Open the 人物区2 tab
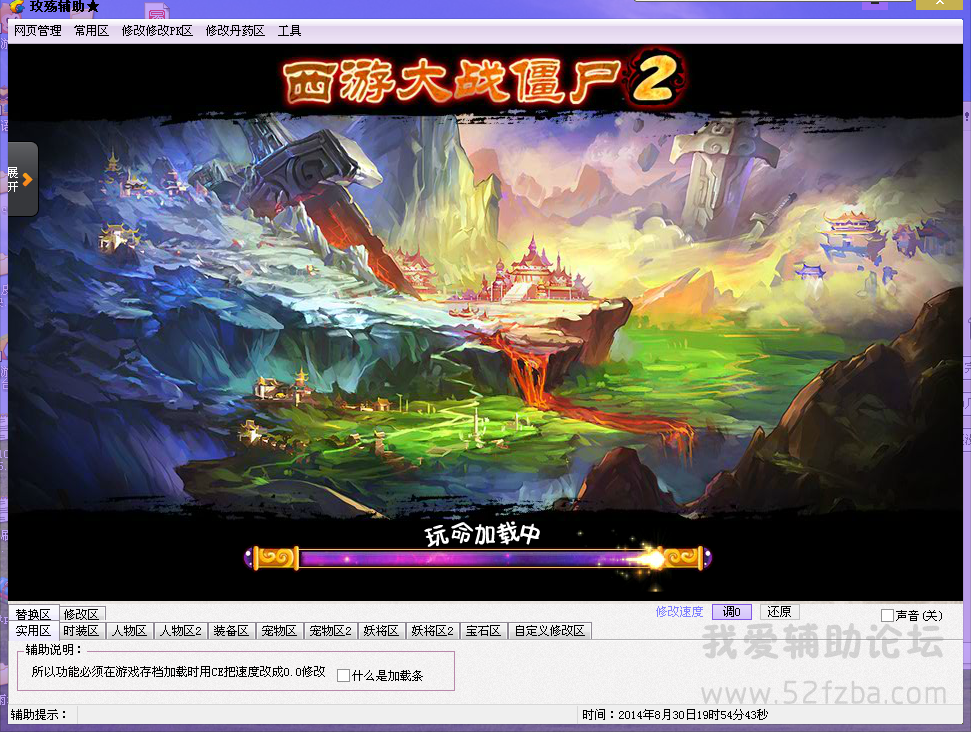The height and width of the screenshot is (732, 971). (181, 630)
